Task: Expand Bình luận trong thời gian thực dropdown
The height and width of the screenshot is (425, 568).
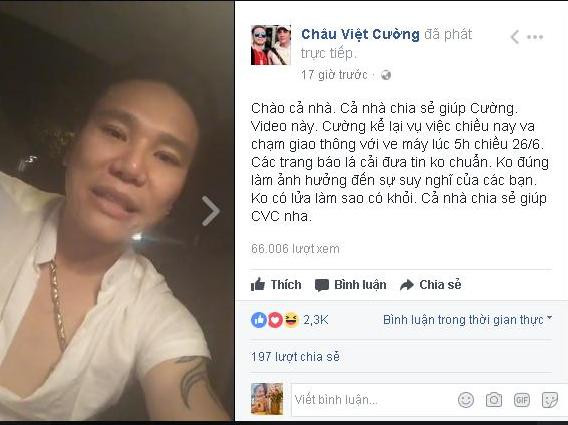Action: [467, 320]
